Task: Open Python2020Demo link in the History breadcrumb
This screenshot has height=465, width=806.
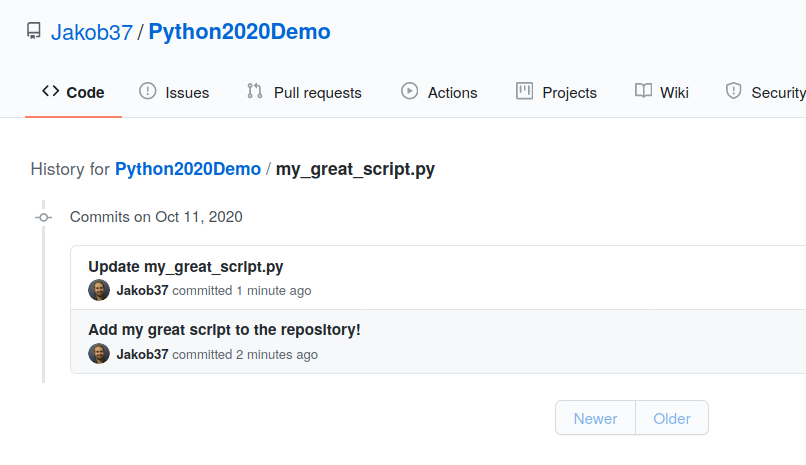Action: [x=188, y=169]
